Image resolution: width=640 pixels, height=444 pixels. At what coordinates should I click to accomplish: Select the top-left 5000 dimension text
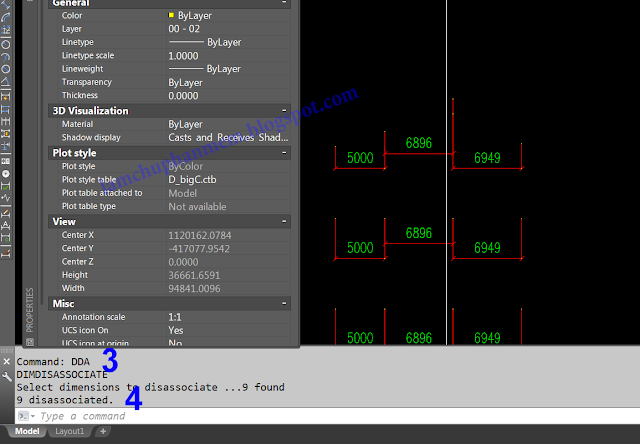[x=360, y=159]
